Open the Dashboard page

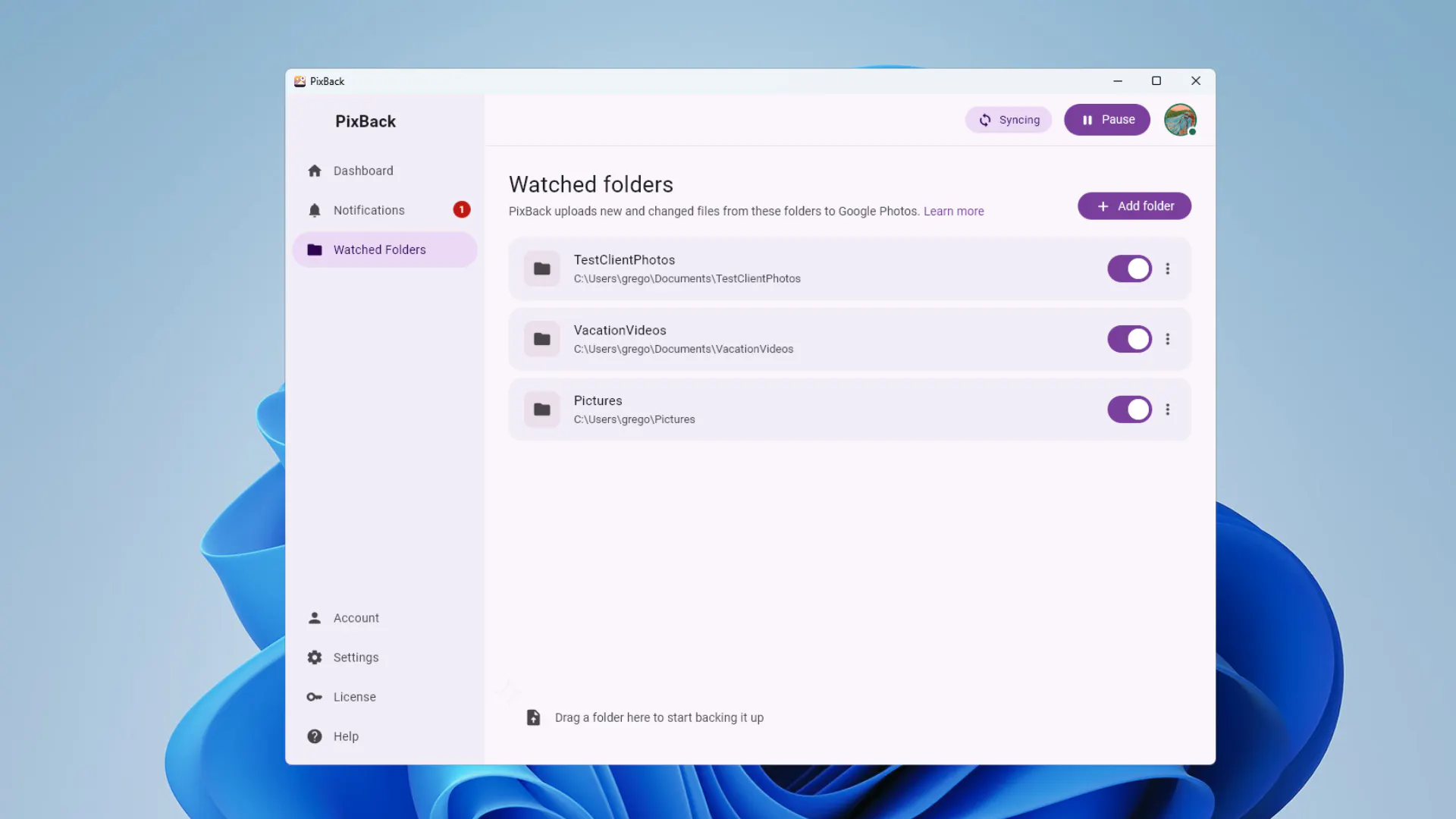[x=384, y=171]
